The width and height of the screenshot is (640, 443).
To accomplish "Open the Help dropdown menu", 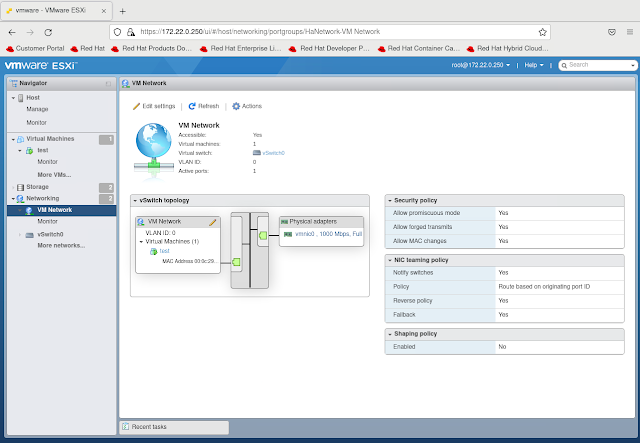I will [x=534, y=65].
